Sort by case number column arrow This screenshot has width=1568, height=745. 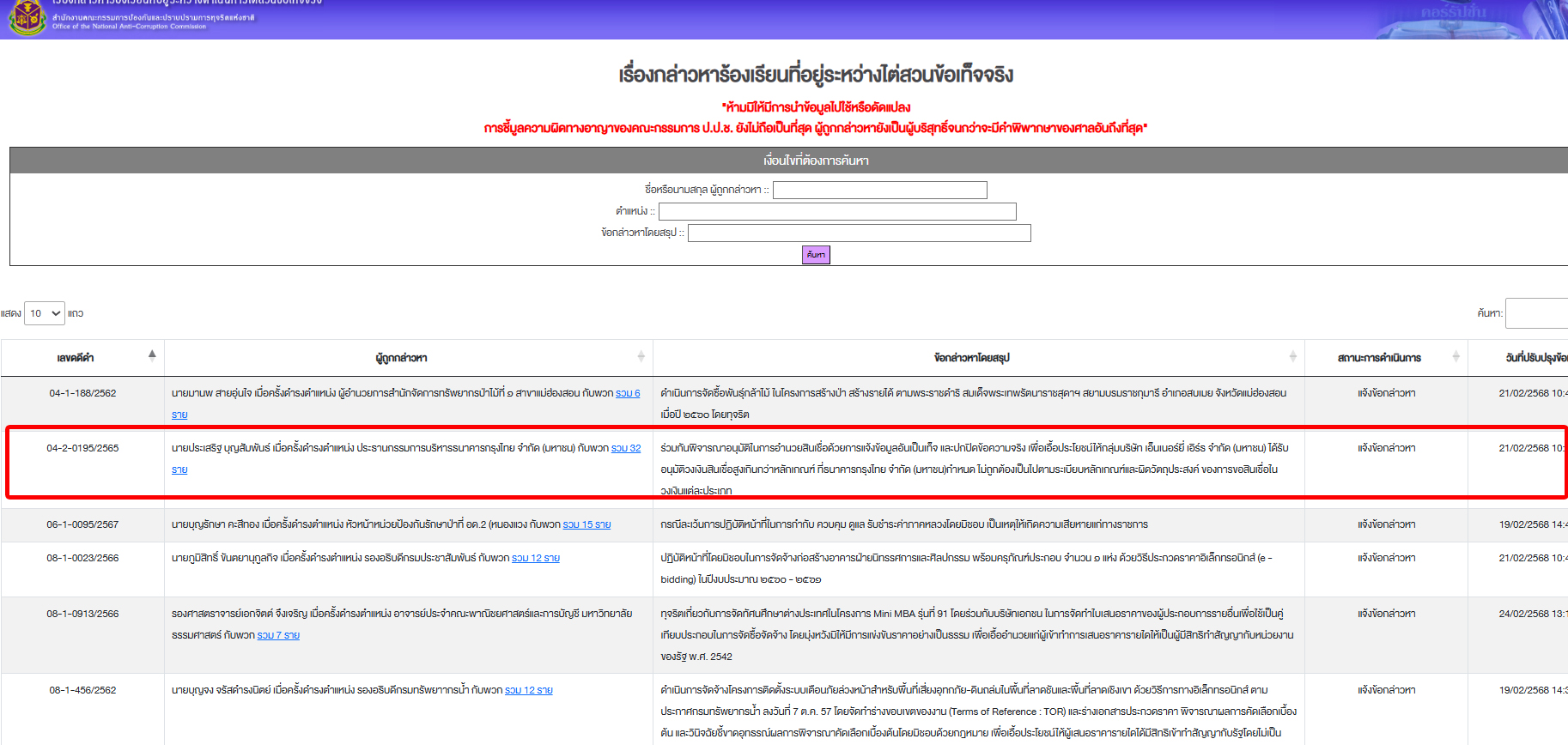pyautogui.click(x=152, y=355)
